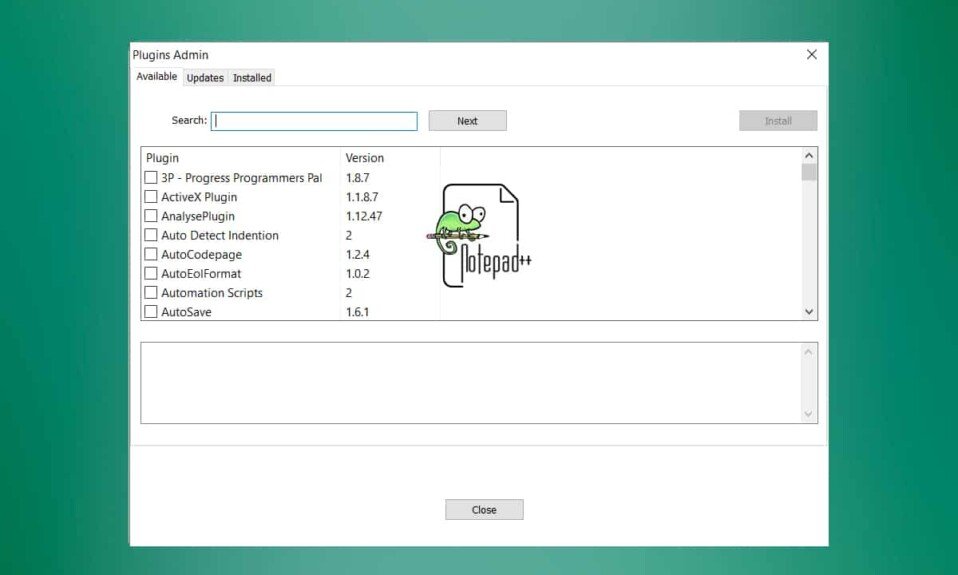958x575 pixels.
Task: Select the "AutoCodepage" row text
Action: [x=201, y=254]
